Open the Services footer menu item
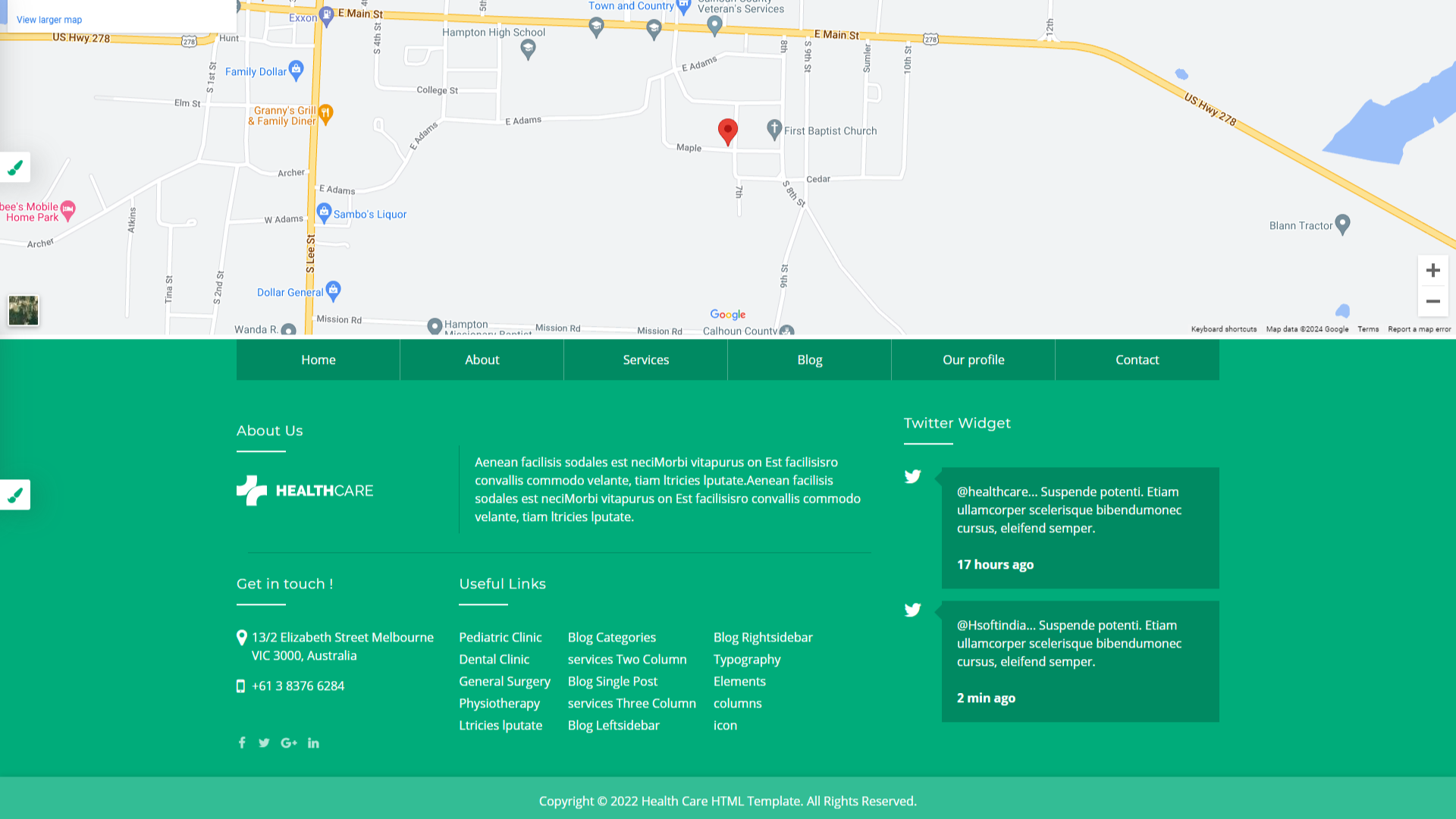The height and width of the screenshot is (819, 1456). click(645, 360)
